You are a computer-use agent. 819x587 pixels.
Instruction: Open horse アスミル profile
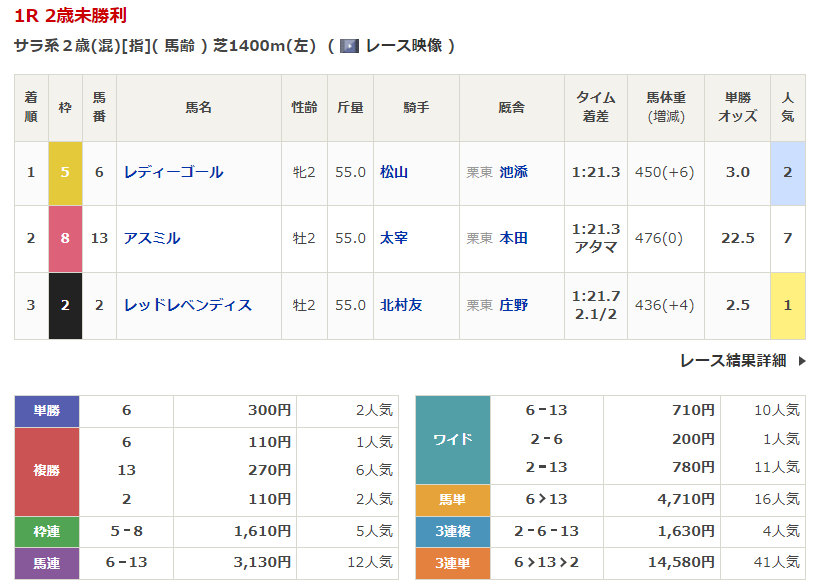152,238
